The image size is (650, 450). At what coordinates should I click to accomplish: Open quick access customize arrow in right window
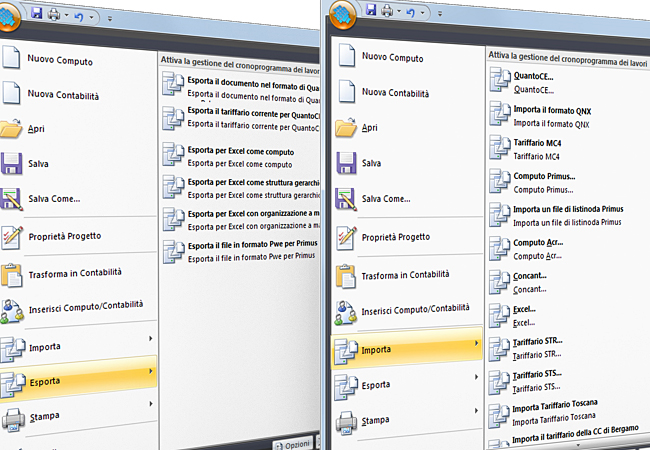click(440, 14)
